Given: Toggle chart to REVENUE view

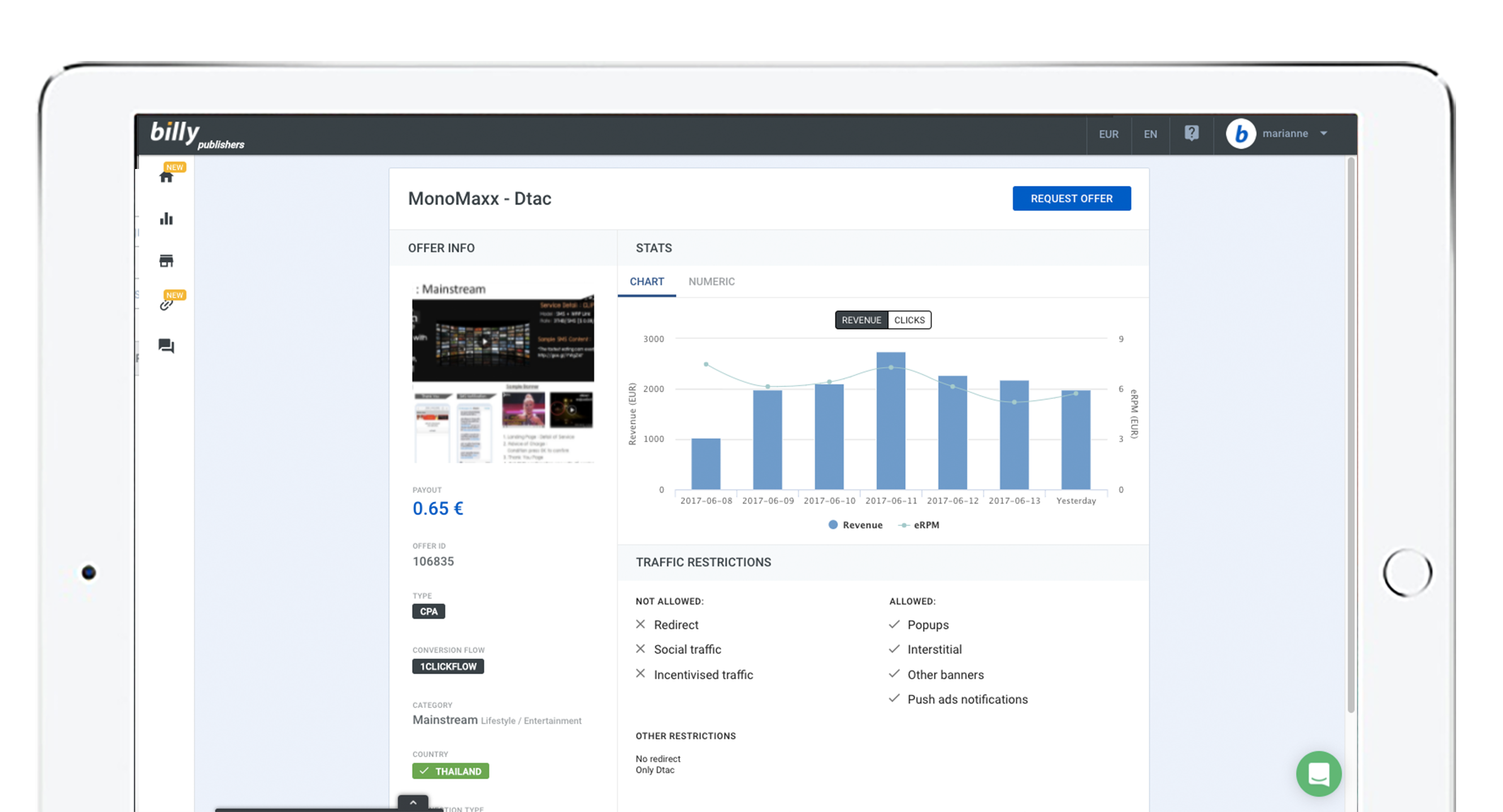Looking at the screenshot, I should tap(861, 320).
